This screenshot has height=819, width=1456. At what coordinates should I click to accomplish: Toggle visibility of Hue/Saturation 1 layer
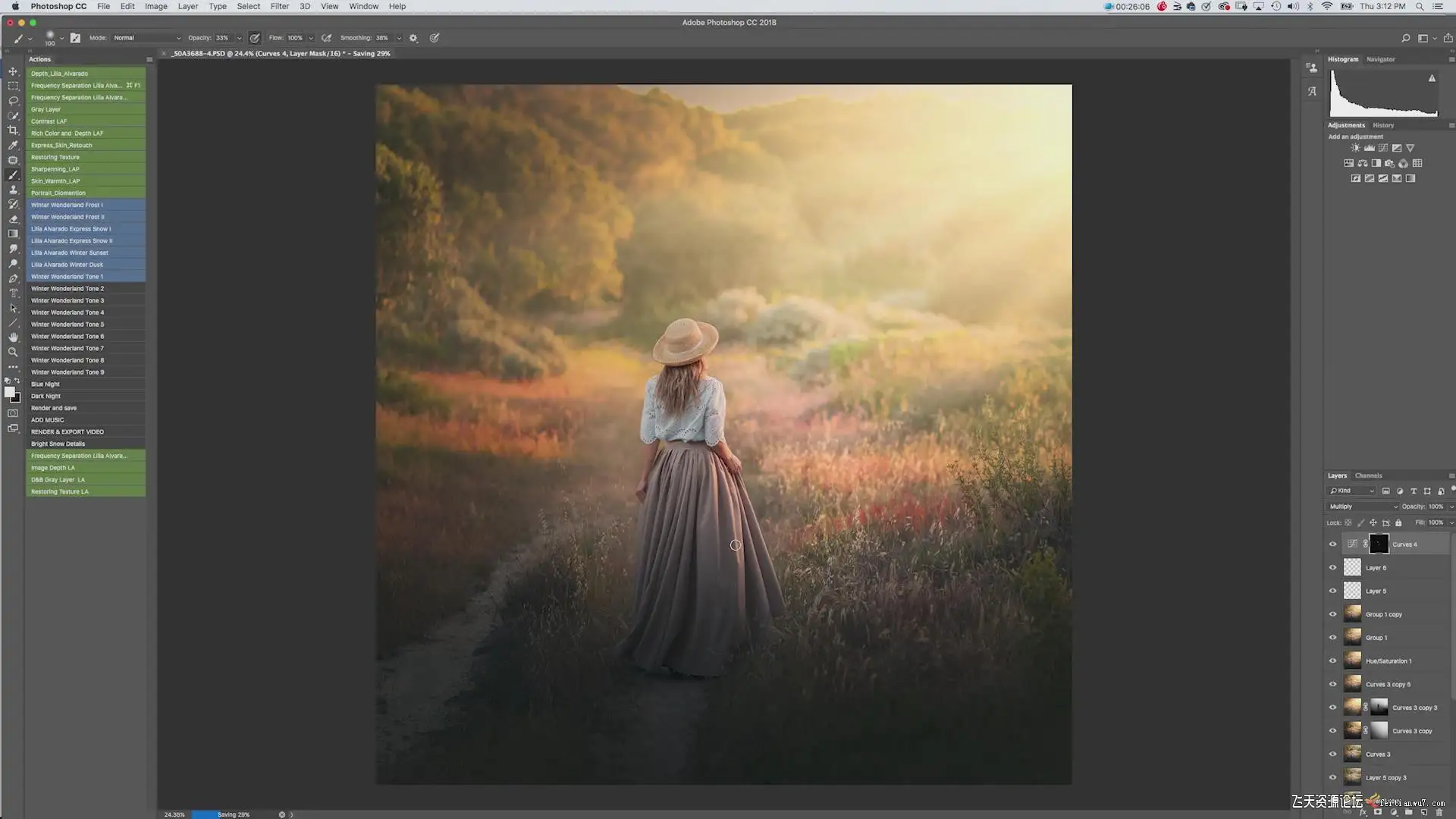click(x=1332, y=661)
